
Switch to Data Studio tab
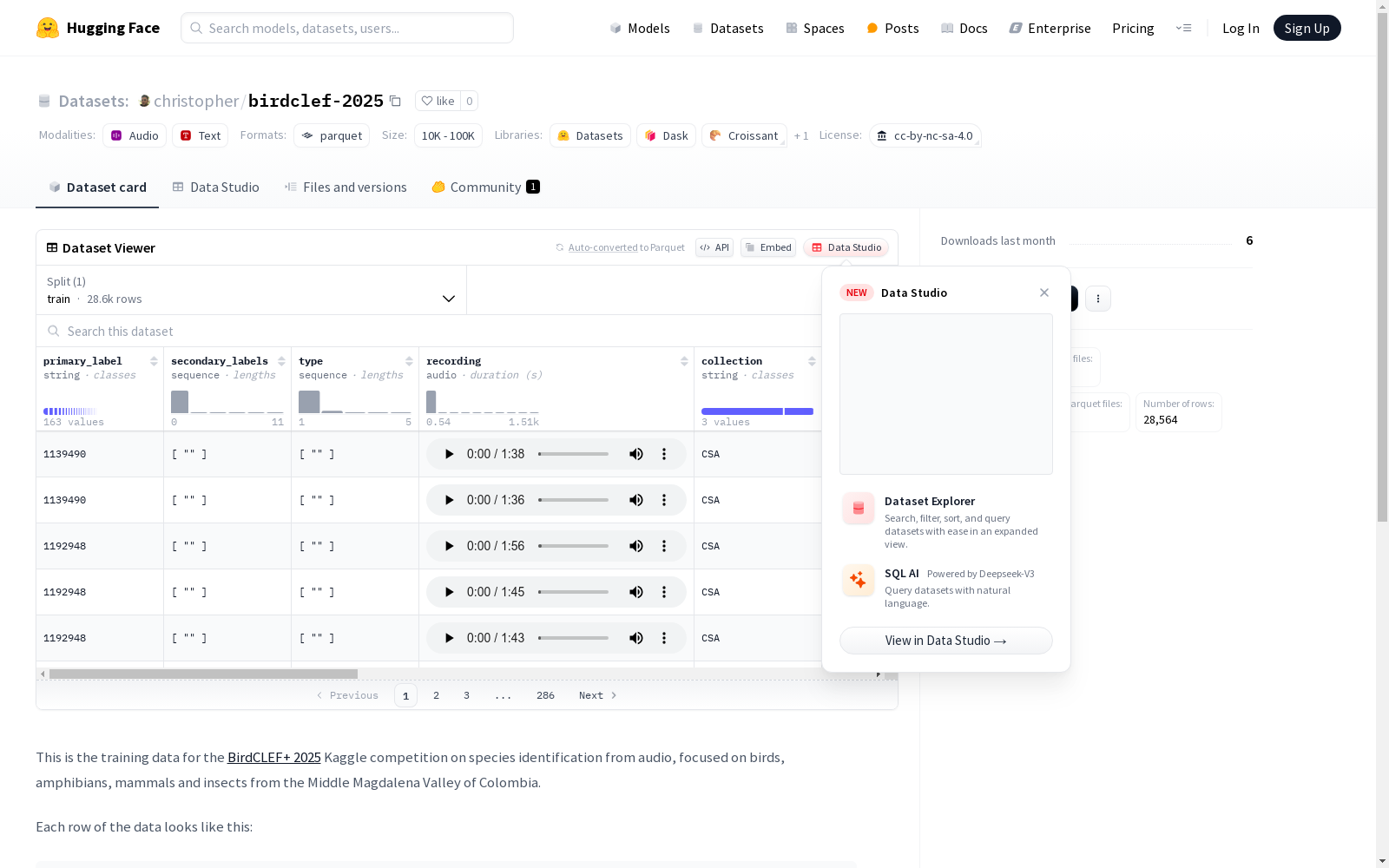(215, 187)
